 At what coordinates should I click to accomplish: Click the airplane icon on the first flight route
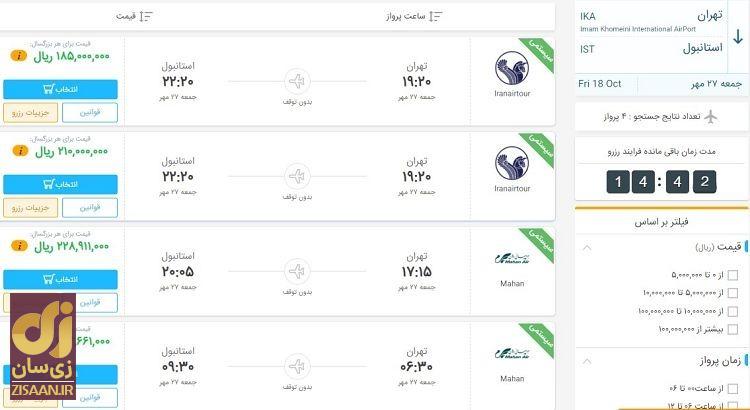pos(297,82)
